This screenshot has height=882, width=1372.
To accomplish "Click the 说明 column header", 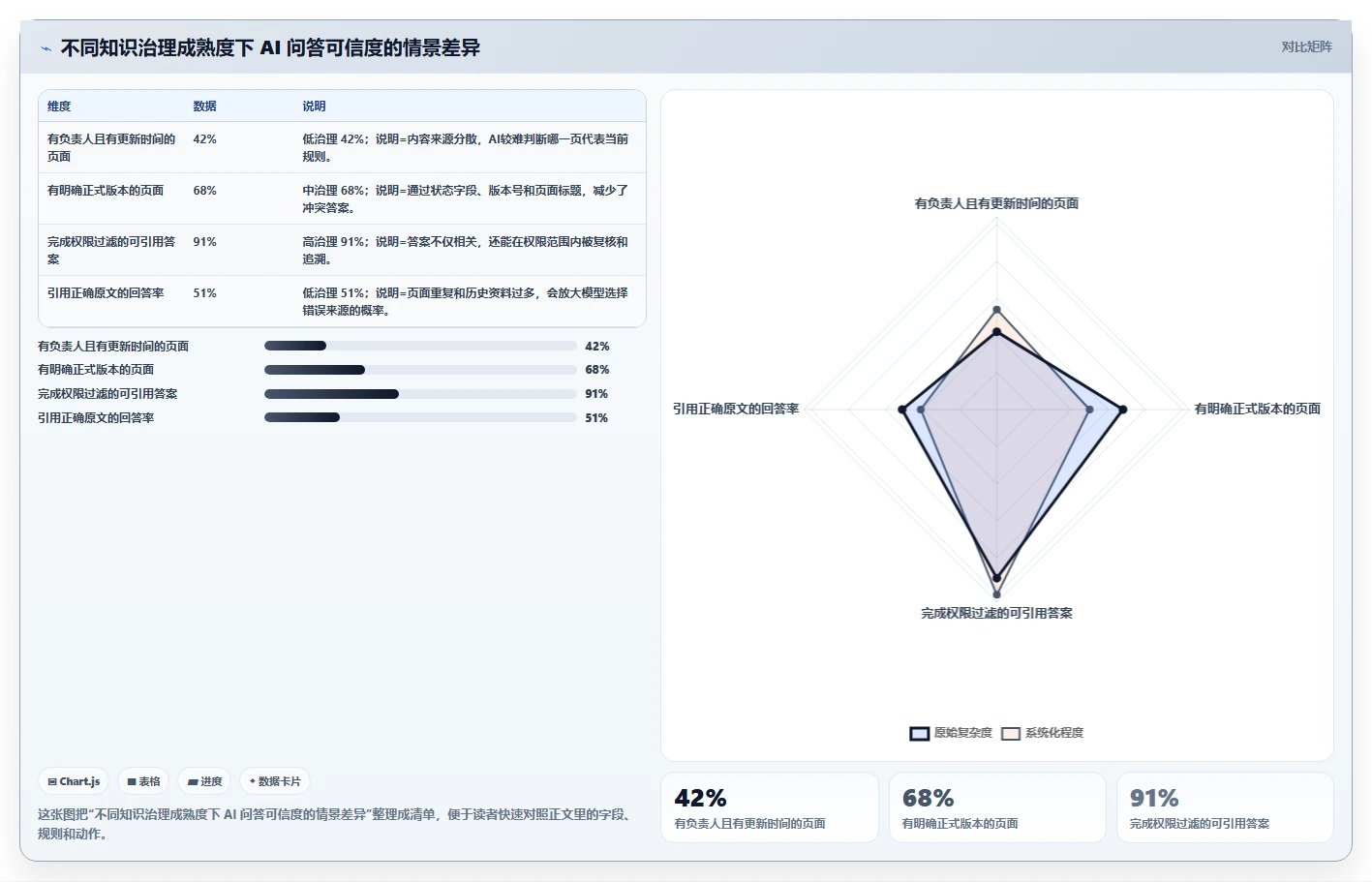I will click(314, 106).
